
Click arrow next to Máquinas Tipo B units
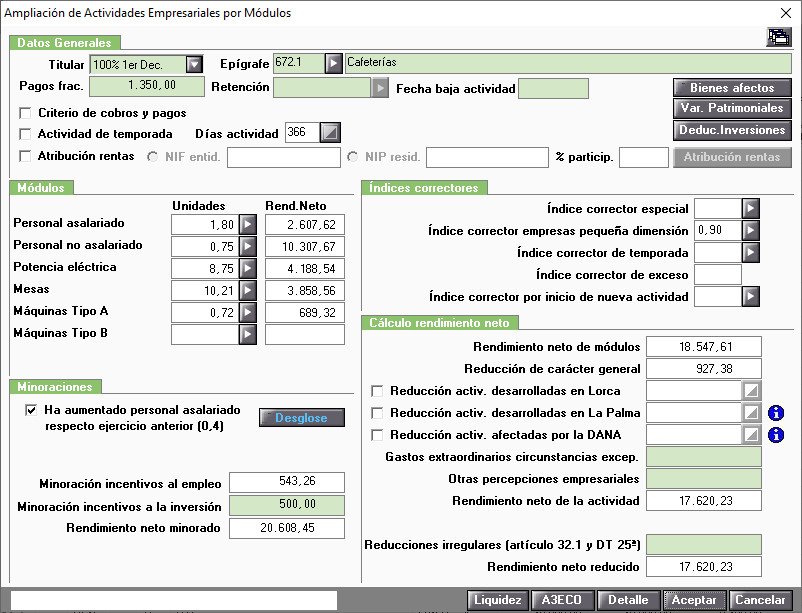pos(248,335)
